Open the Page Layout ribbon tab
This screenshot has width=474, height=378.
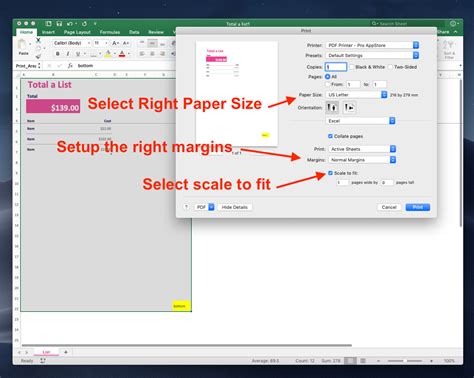tap(77, 32)
